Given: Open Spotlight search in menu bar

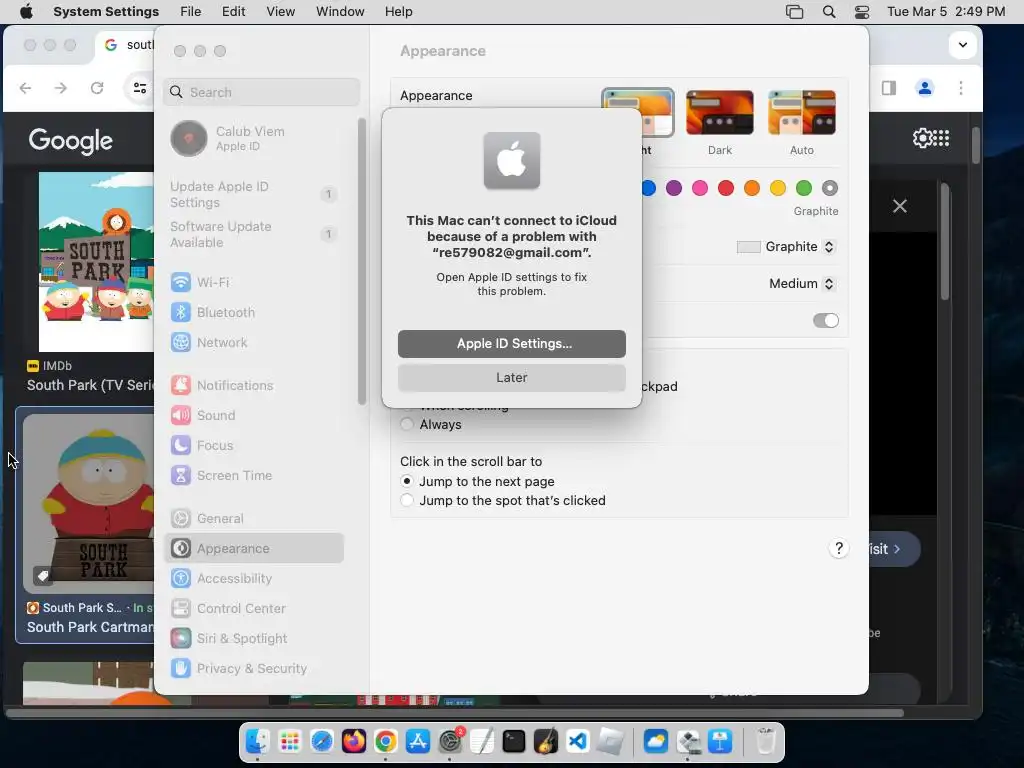Looking at the screenshot, I should (829, 12).
